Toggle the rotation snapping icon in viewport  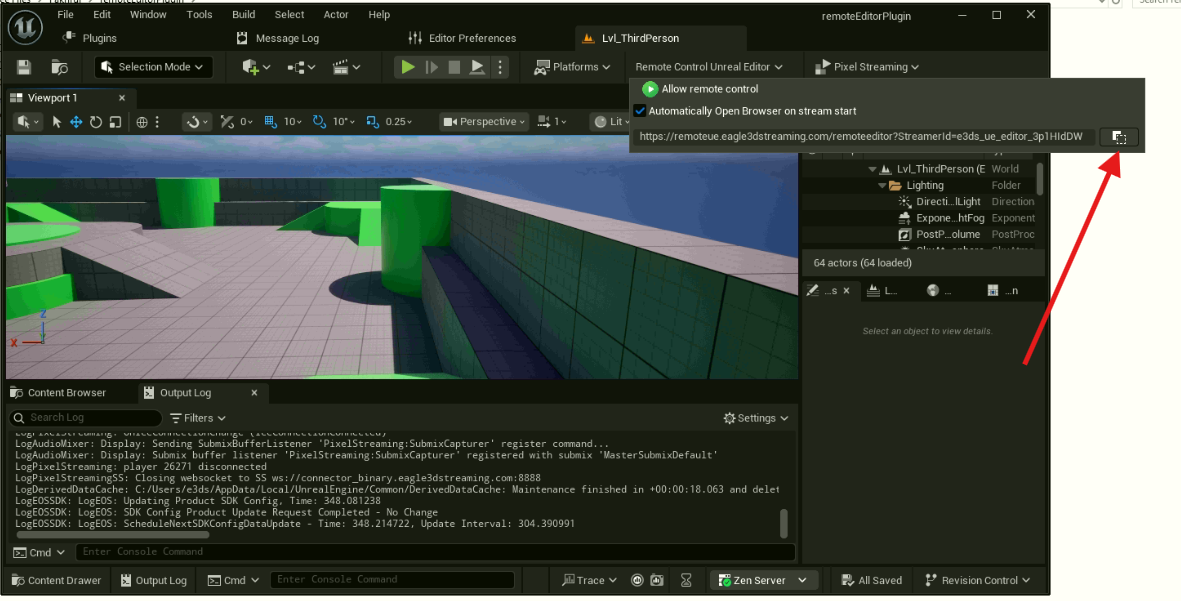tap(319, 122)
